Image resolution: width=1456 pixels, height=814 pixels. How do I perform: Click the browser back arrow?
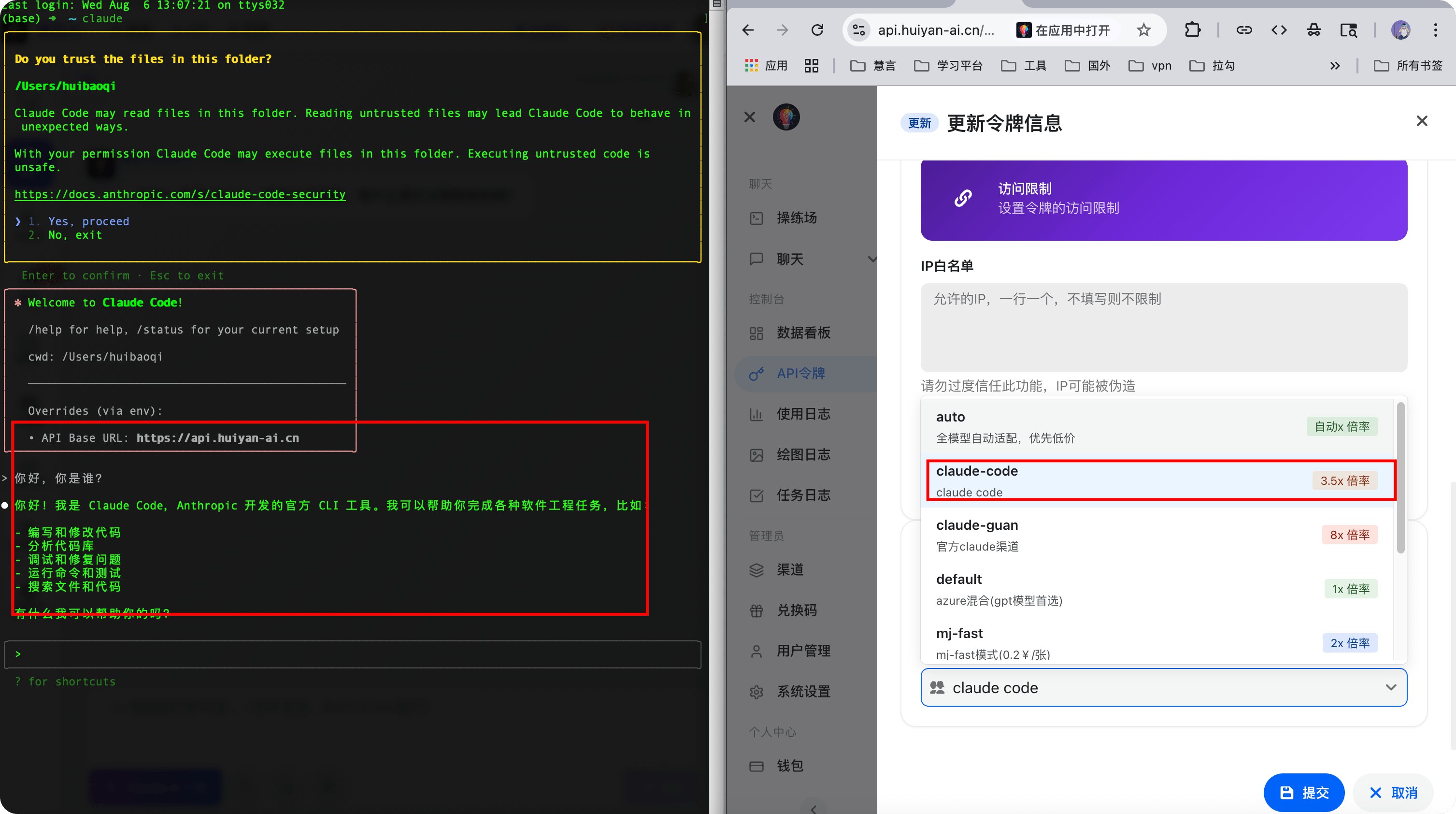click(x=748, y=30)
